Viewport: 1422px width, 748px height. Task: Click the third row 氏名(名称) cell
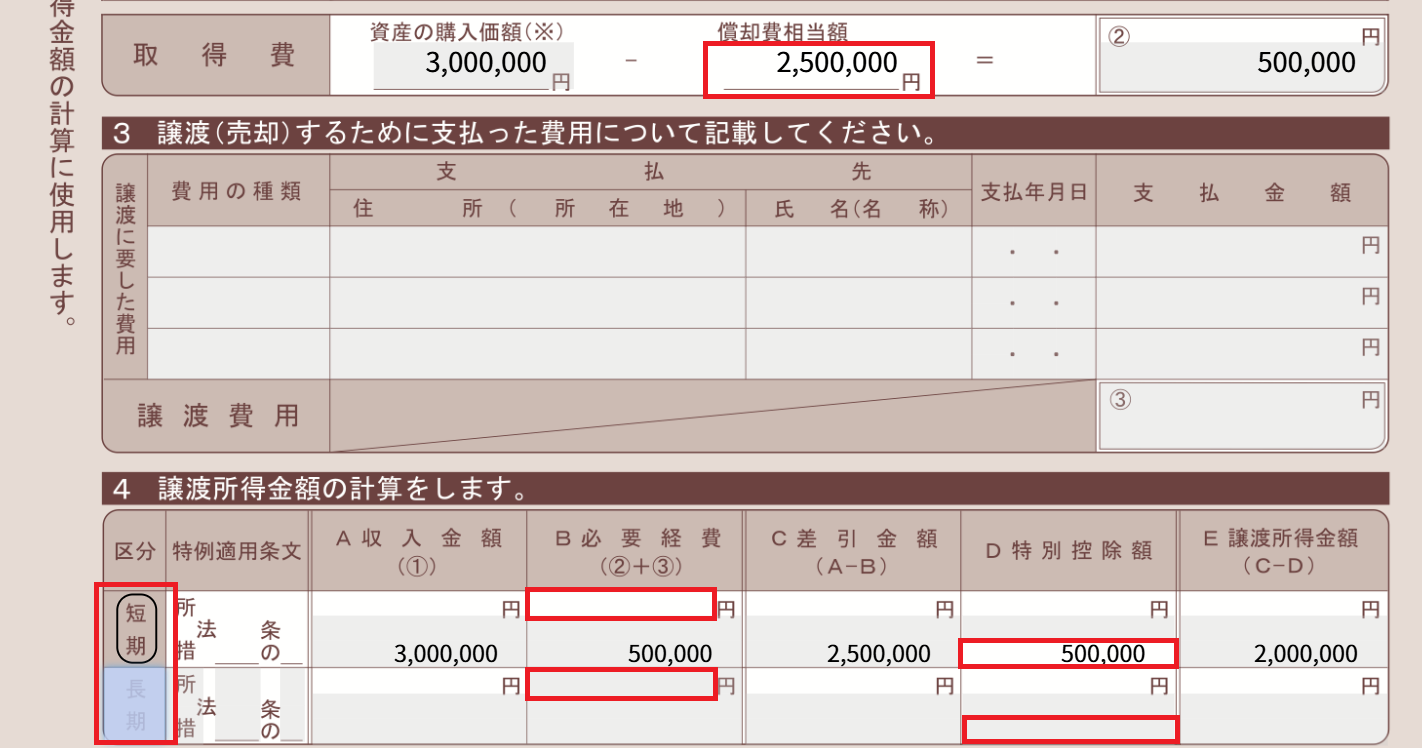858,354
